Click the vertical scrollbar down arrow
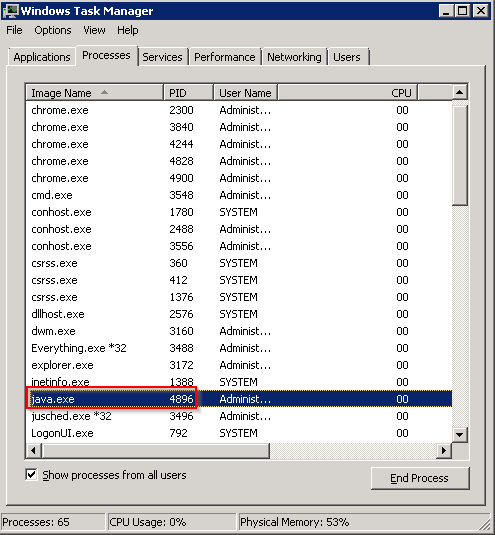495x535 pixels. [x=460, y=434]
